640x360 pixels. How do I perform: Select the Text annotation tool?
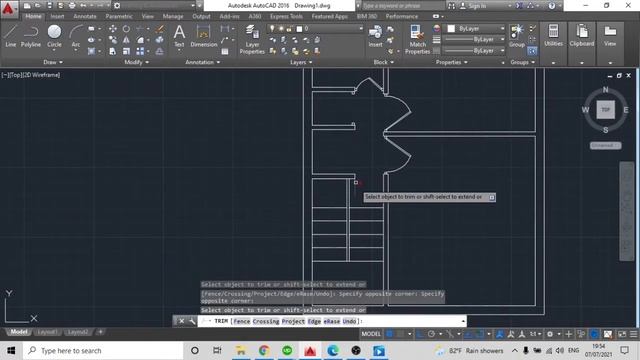tap(179, 36)
